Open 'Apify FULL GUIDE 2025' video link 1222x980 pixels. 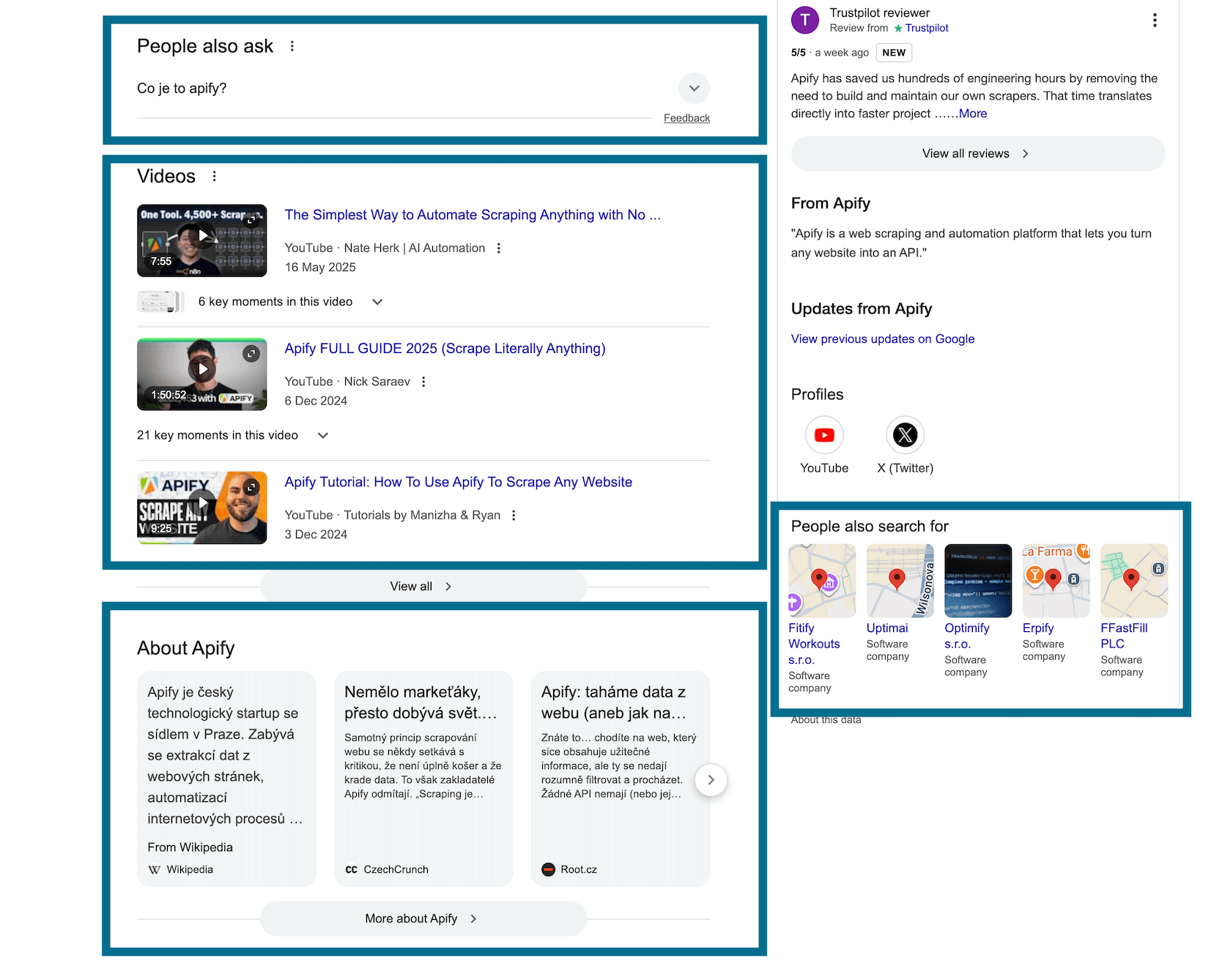coord(445,349)
